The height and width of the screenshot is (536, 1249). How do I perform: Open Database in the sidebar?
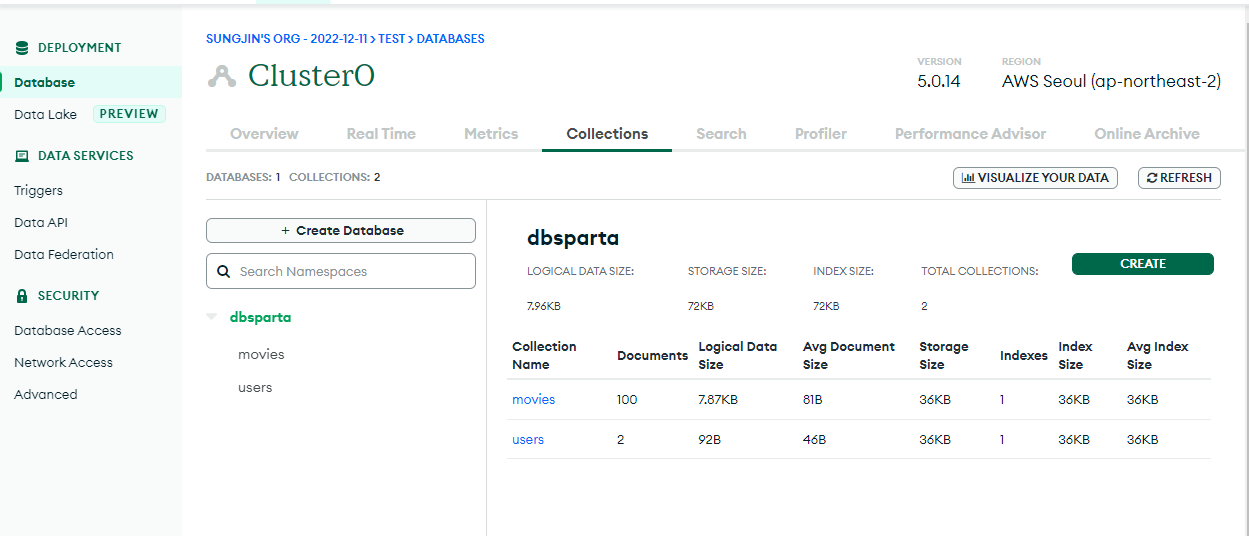[x=91, y=83]
